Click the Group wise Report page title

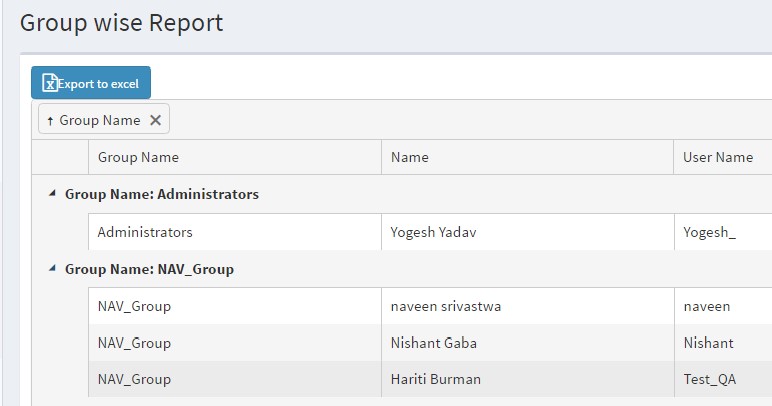(x=121, y=23)
